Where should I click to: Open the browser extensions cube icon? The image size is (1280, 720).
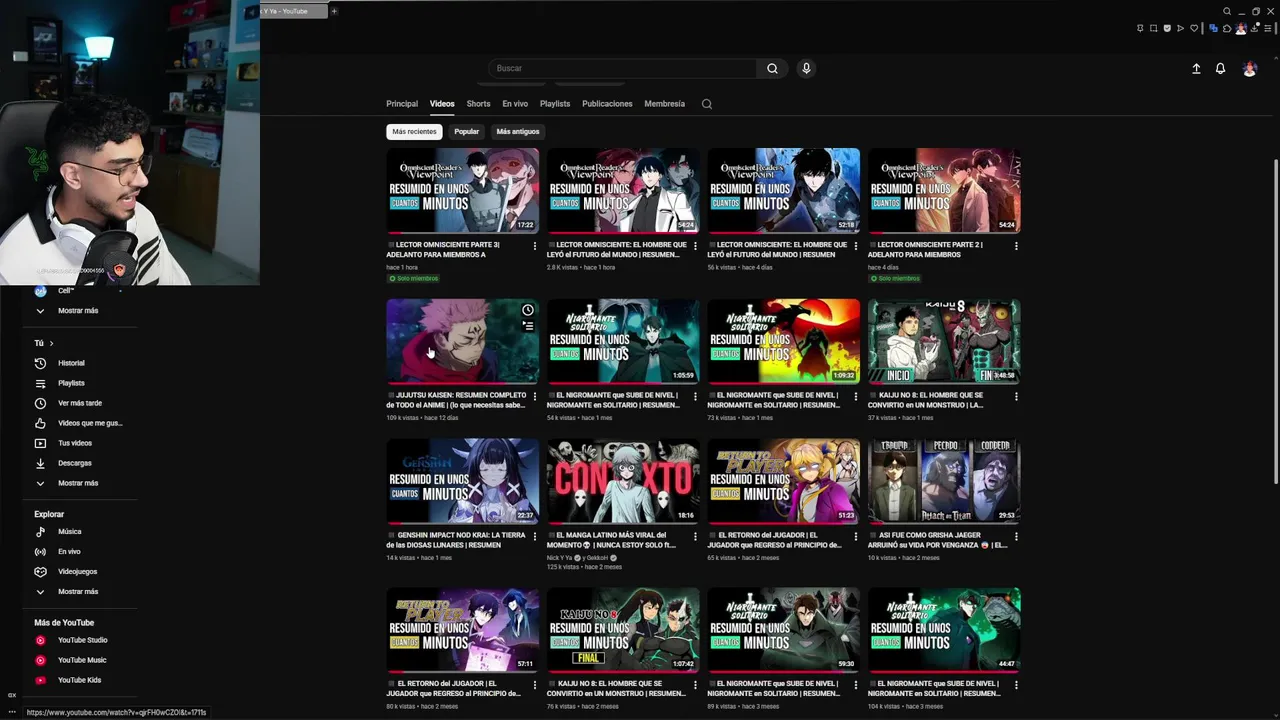[x=1227, y=28]
